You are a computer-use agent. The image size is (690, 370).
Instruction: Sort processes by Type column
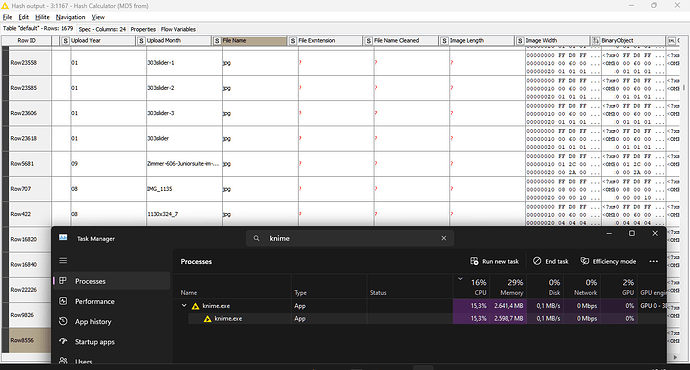329,287
